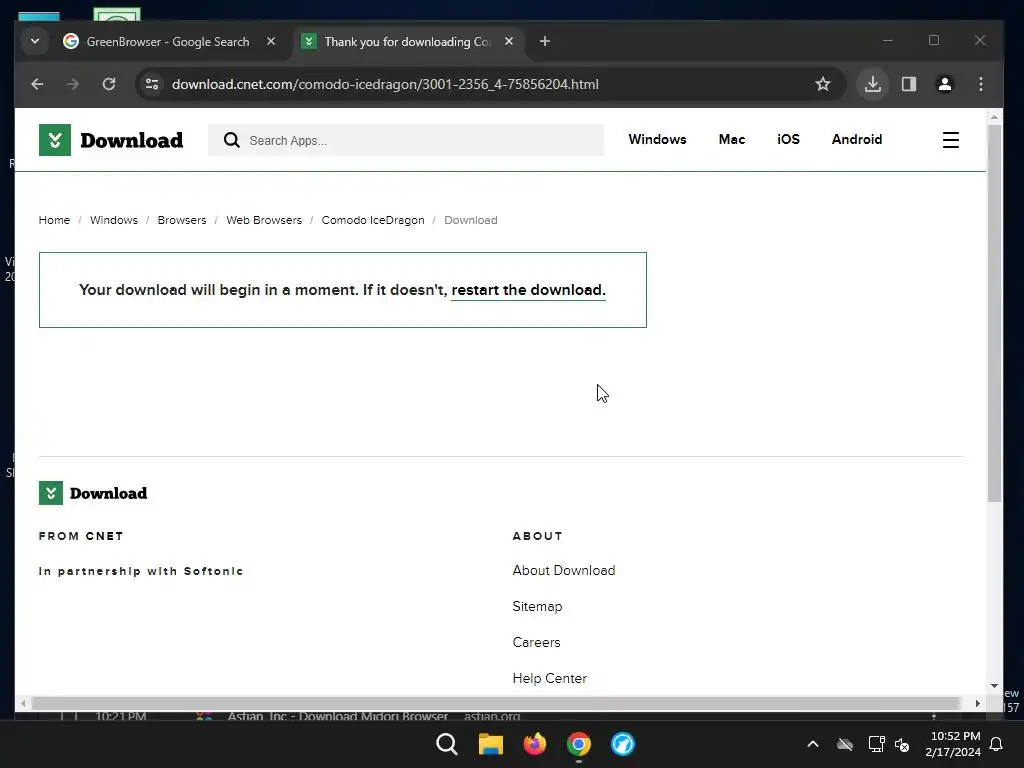Close the GreenBrowser Google Search tab

[271, 41]
